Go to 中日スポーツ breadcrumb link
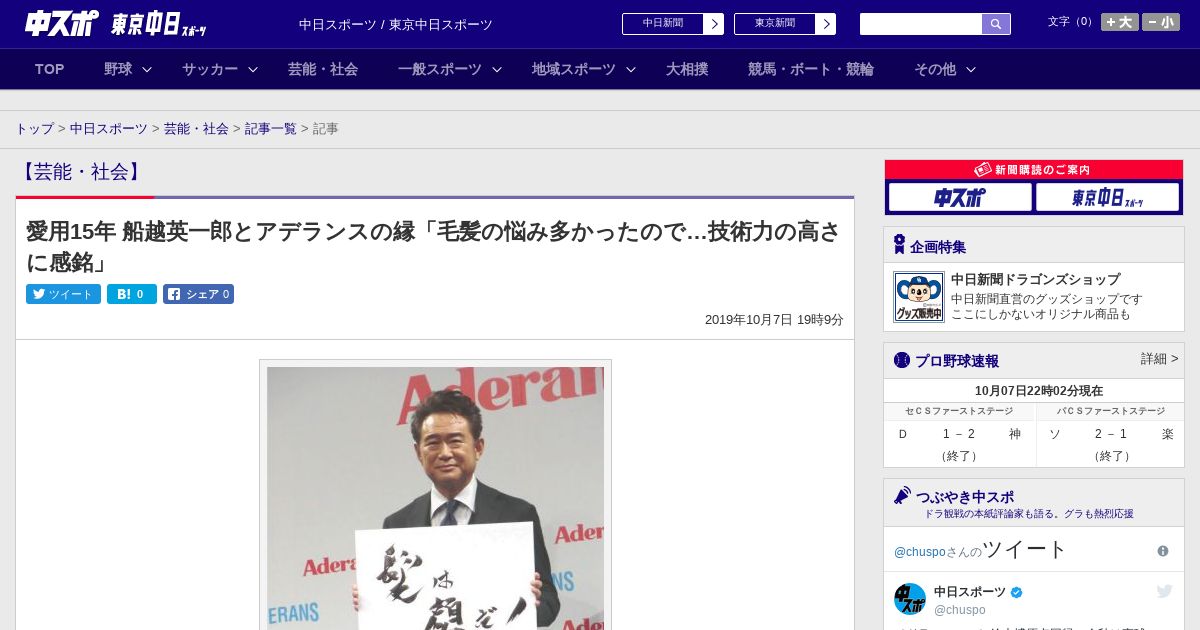This screenshot has height=630, width=1200. [109, 129]
